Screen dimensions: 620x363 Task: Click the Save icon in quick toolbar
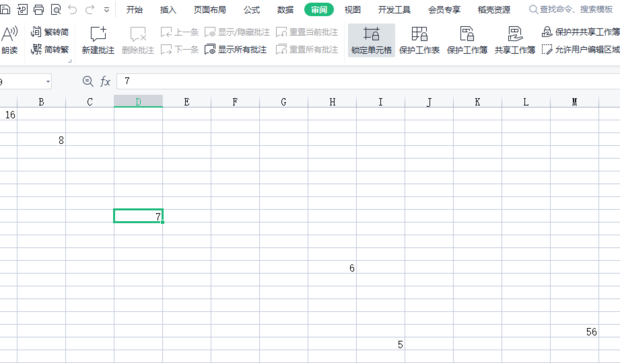(x=5, y=9)
